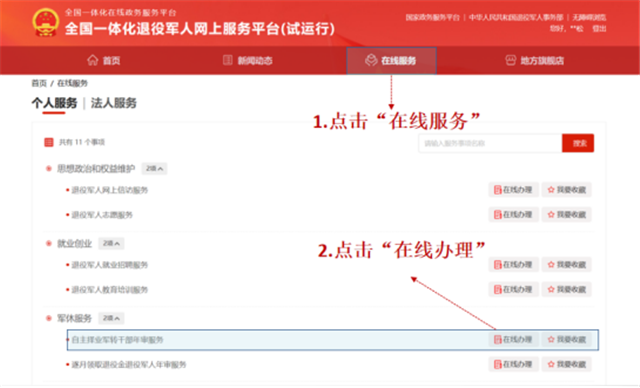Open the 退役军人教育培训服务 item

coord(109,290)
